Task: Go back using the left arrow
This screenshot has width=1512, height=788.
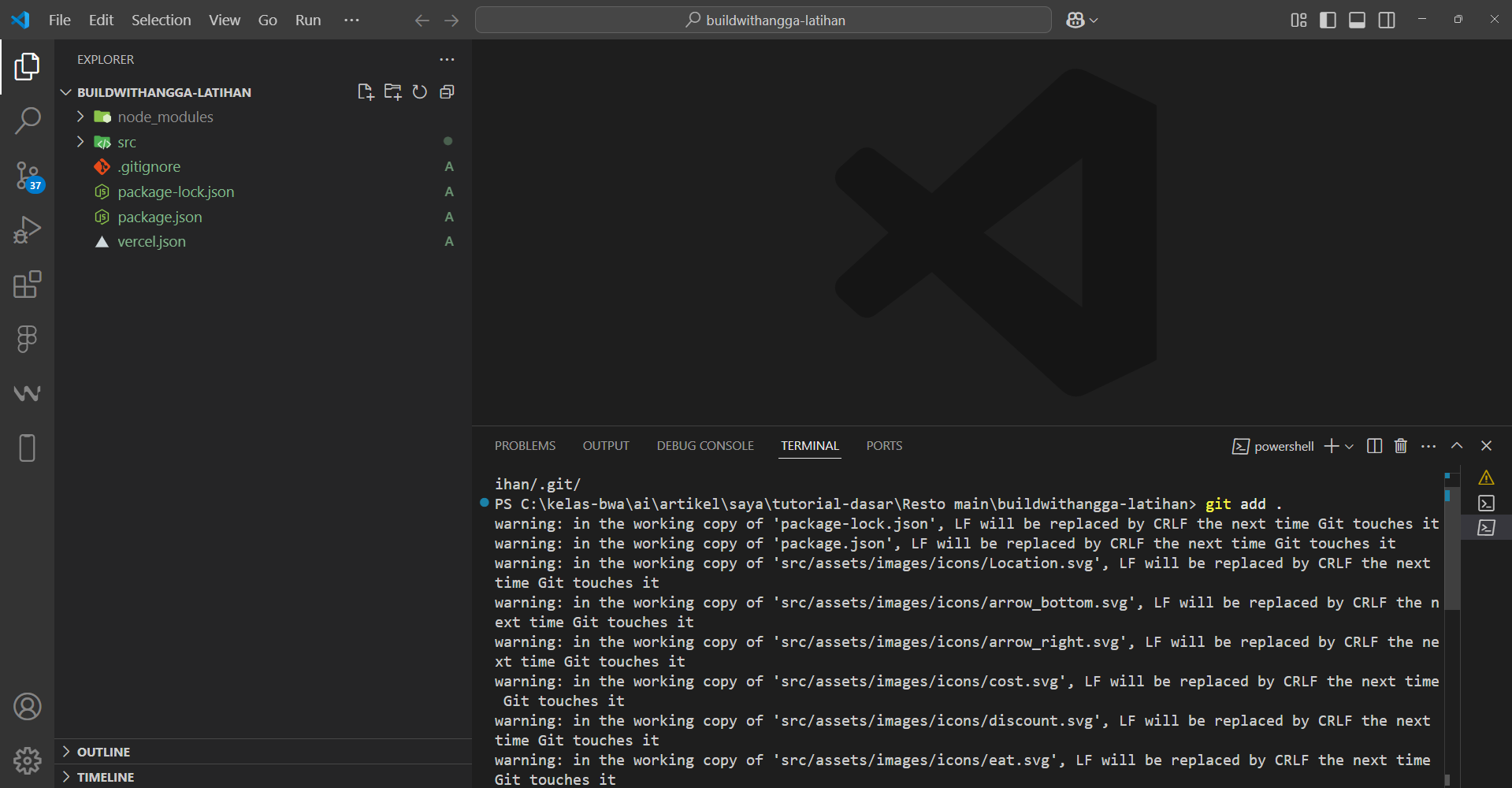Action: coord(422,20)
